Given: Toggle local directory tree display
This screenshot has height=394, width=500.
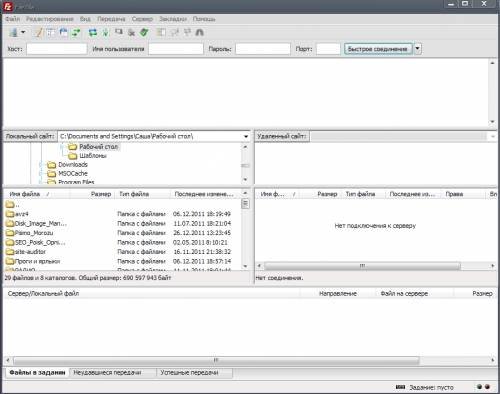Looking at the screenshot, I should click(x=51, y=32).
